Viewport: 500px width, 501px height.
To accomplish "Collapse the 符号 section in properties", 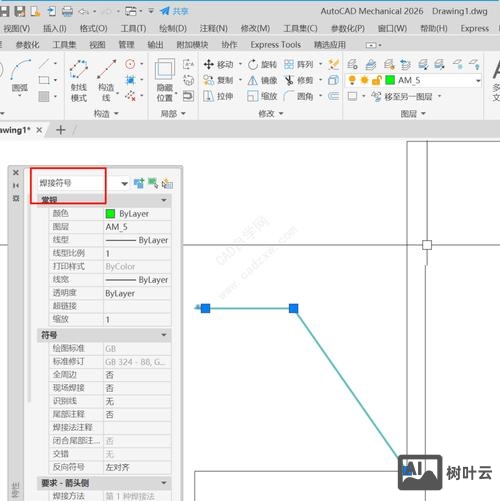I will (164, 335).
